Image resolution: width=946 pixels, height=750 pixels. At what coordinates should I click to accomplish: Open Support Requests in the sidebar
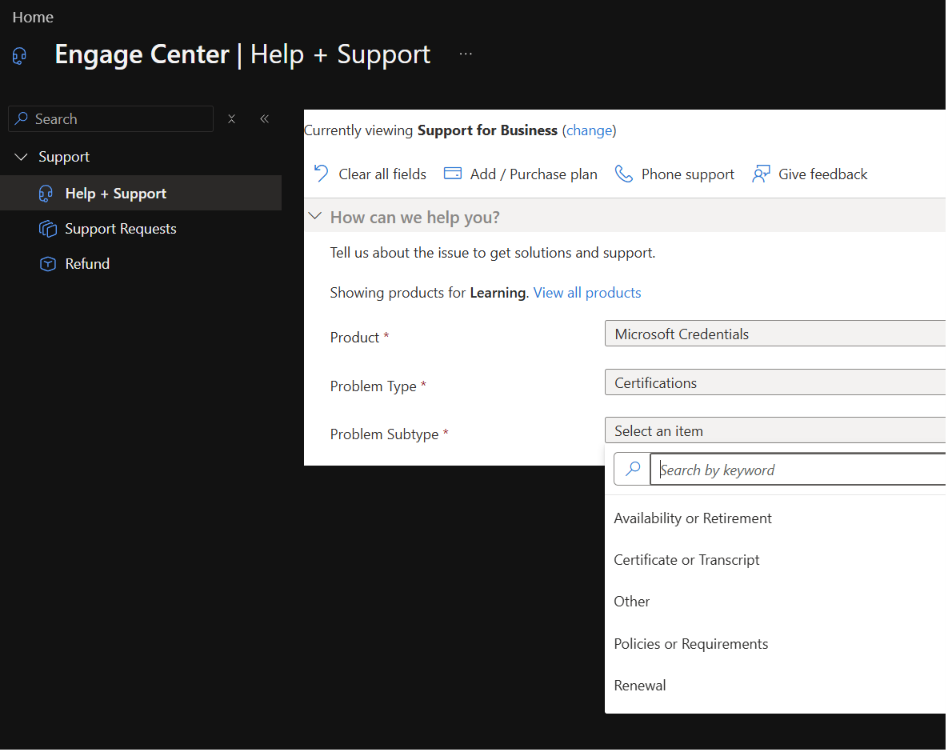pyautogui.click(x=121, y=229)
